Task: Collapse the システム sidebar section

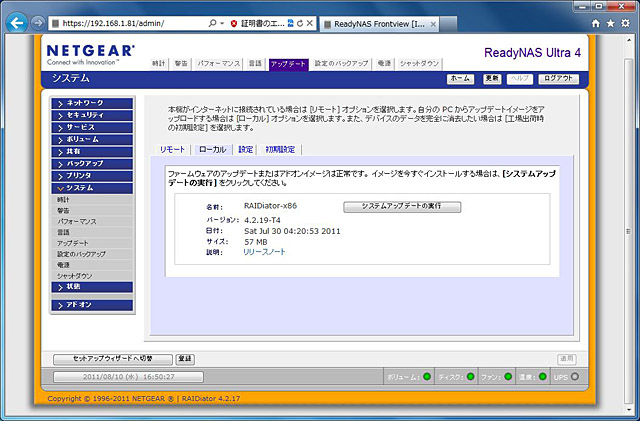Action: coord(94,188)
